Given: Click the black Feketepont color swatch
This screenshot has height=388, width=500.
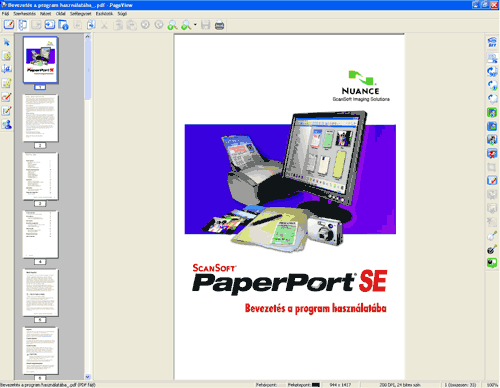Looking at the screenshot, I should 316,385.
